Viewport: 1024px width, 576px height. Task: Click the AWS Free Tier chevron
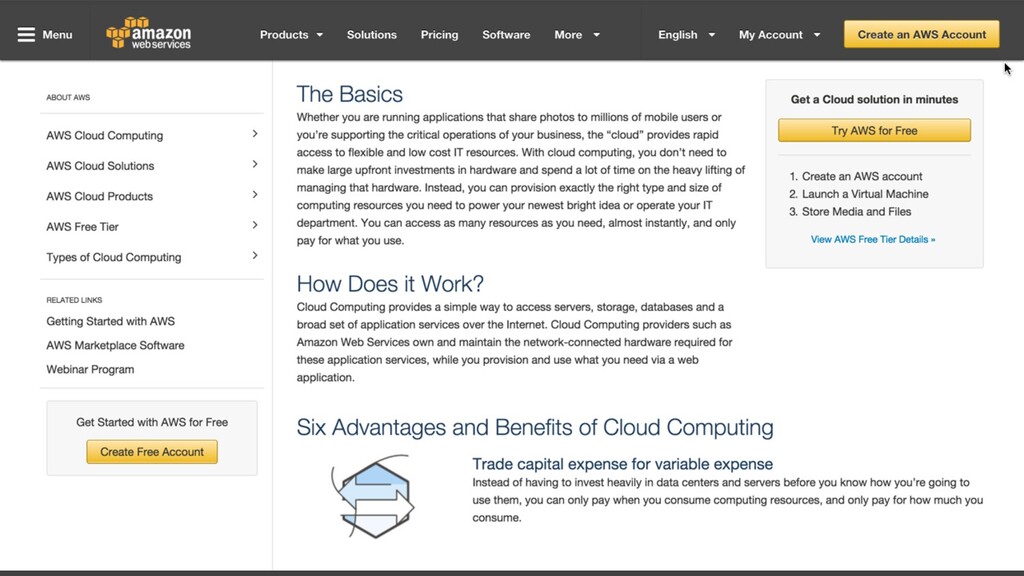point(255,225)
